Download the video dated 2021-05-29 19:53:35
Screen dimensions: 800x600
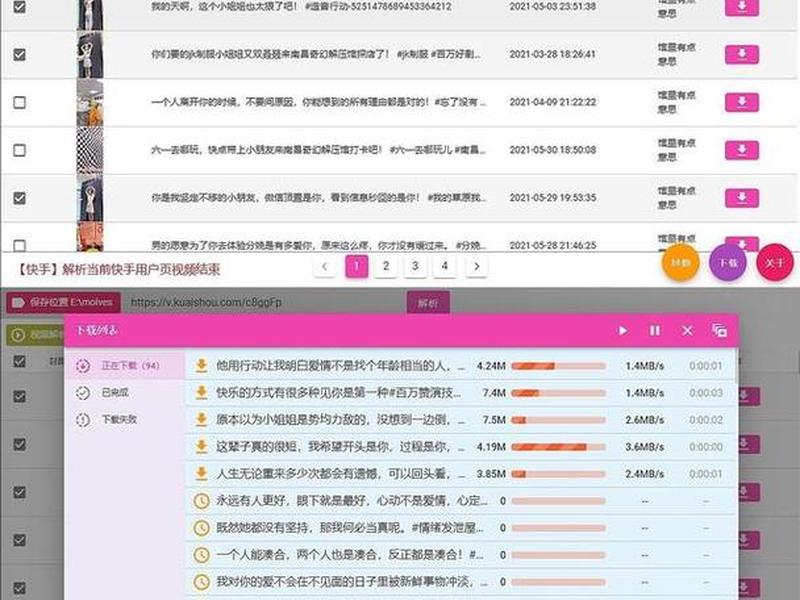click(742, 198)
